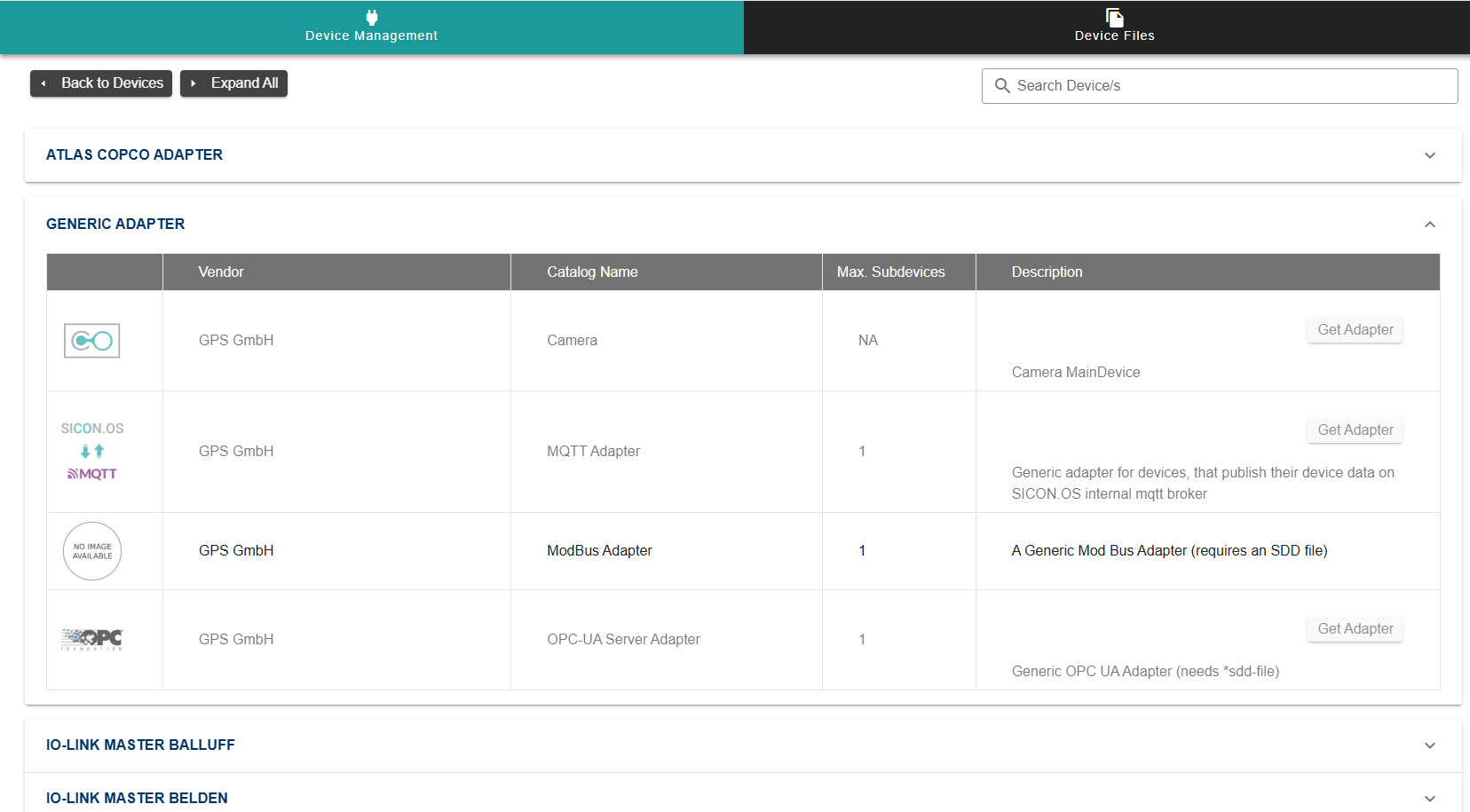The image size is (1470, 812).
Task: Get Adapter for the Camera device
Action: (x=1355, y=330)
